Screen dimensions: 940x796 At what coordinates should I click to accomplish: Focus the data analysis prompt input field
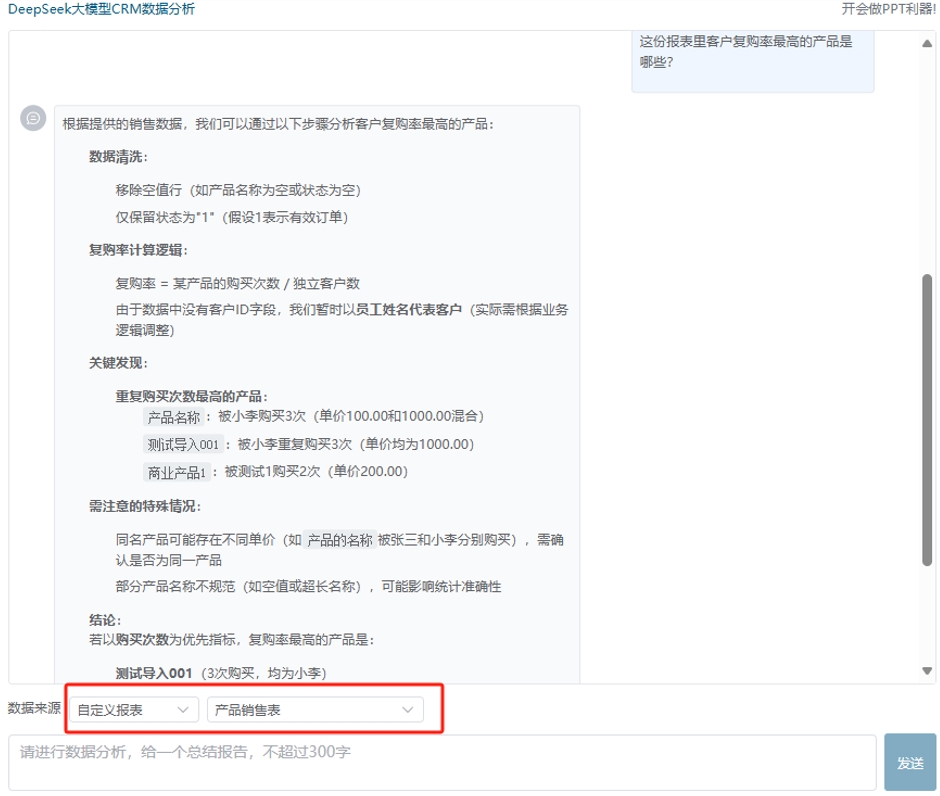(x=442, y=762)
